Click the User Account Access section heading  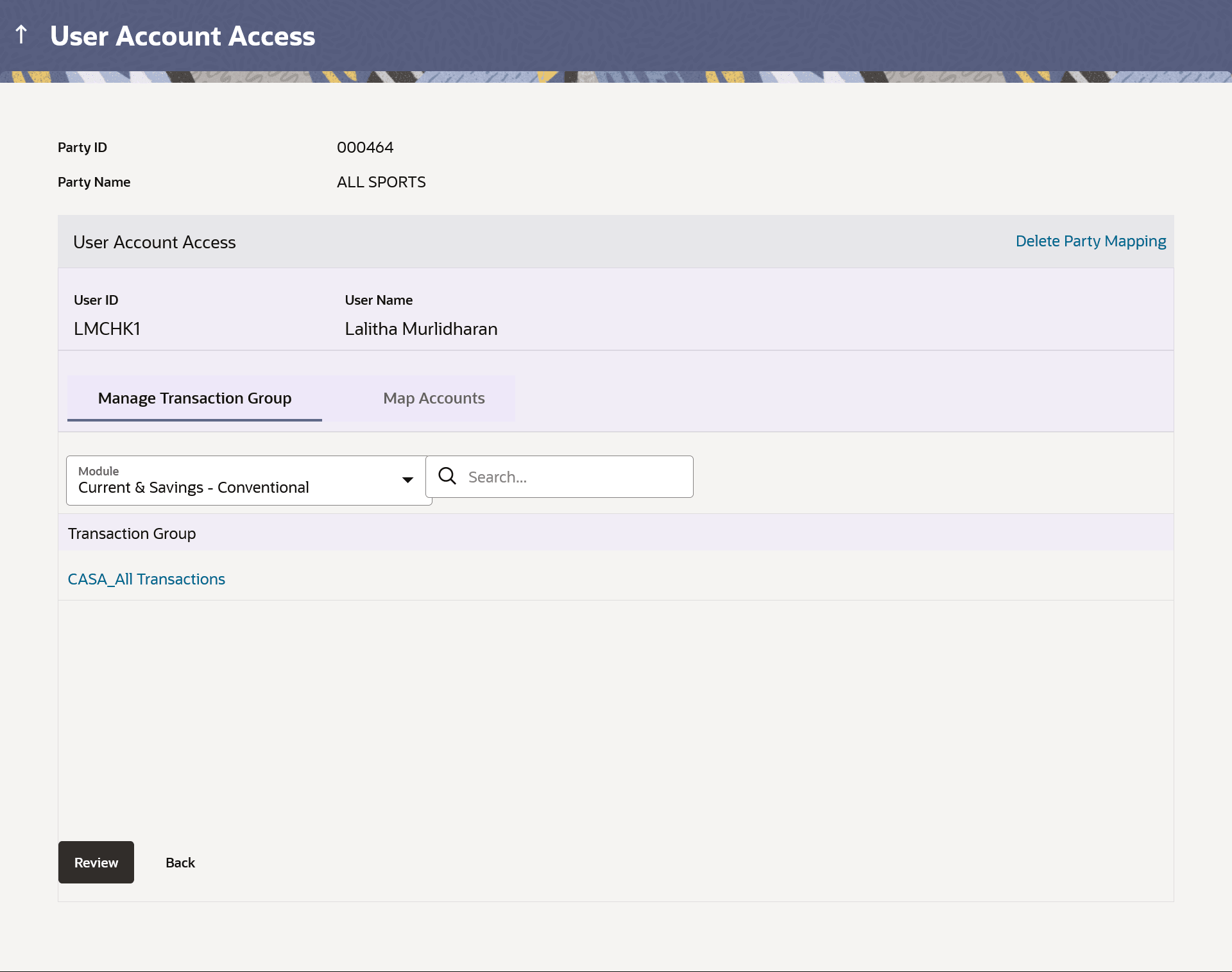(x=155, y=243)
